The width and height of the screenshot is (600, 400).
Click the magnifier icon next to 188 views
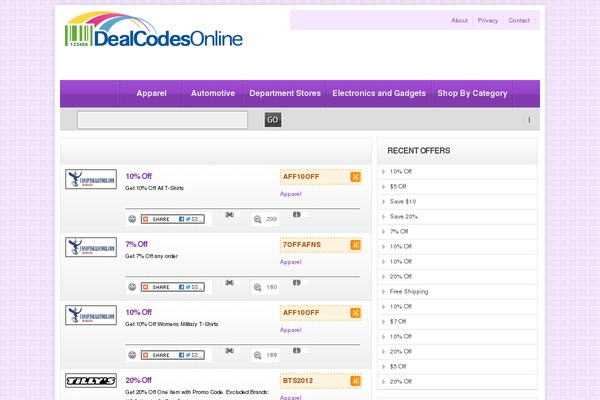tap(258, 355)
